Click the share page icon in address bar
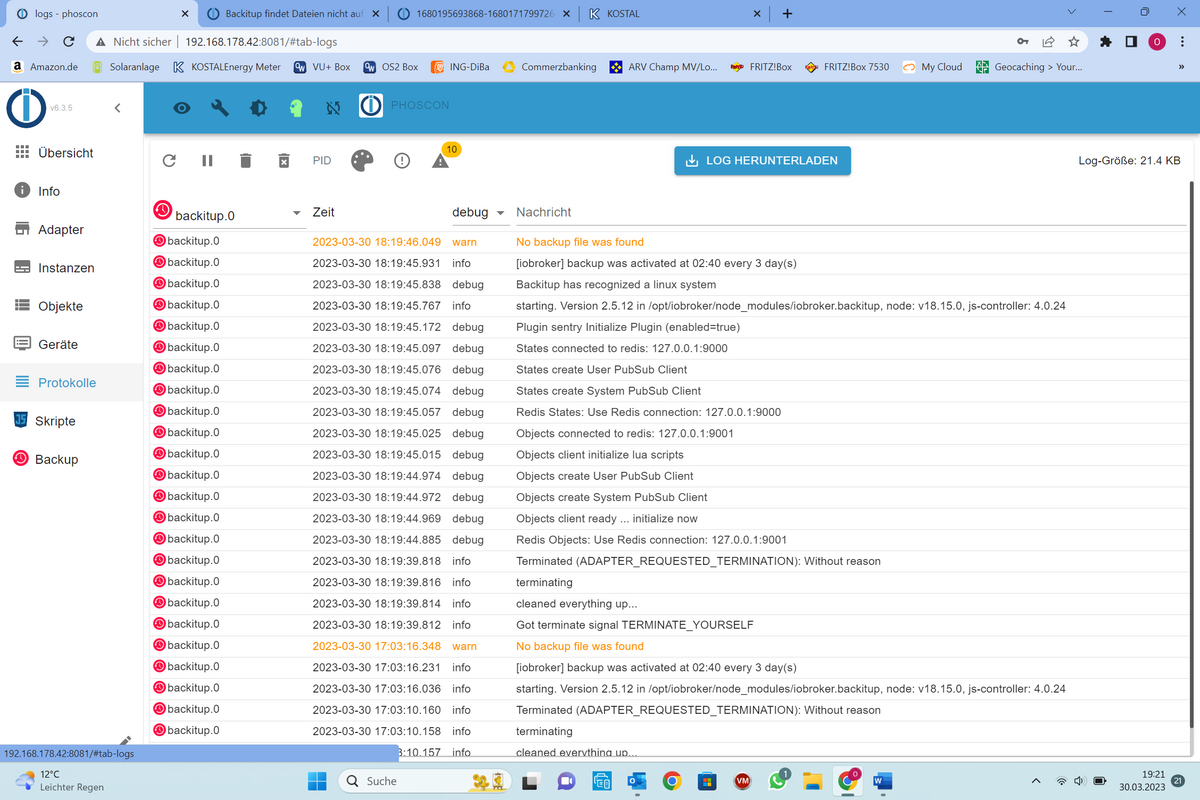Screen dimensions: 1200x800 coord(1048,42)
